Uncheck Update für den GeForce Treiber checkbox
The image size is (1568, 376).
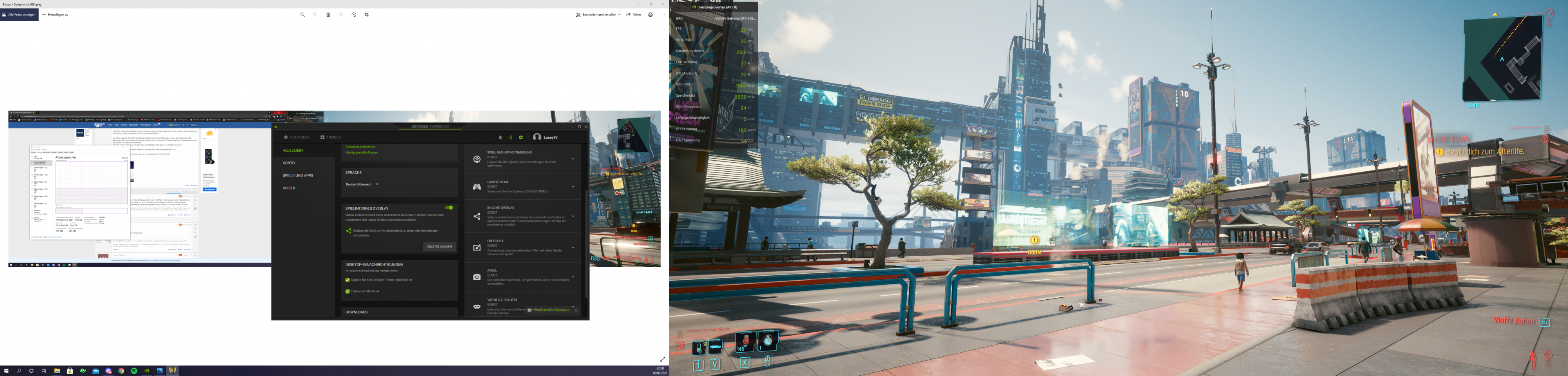[x=347, y=280]
